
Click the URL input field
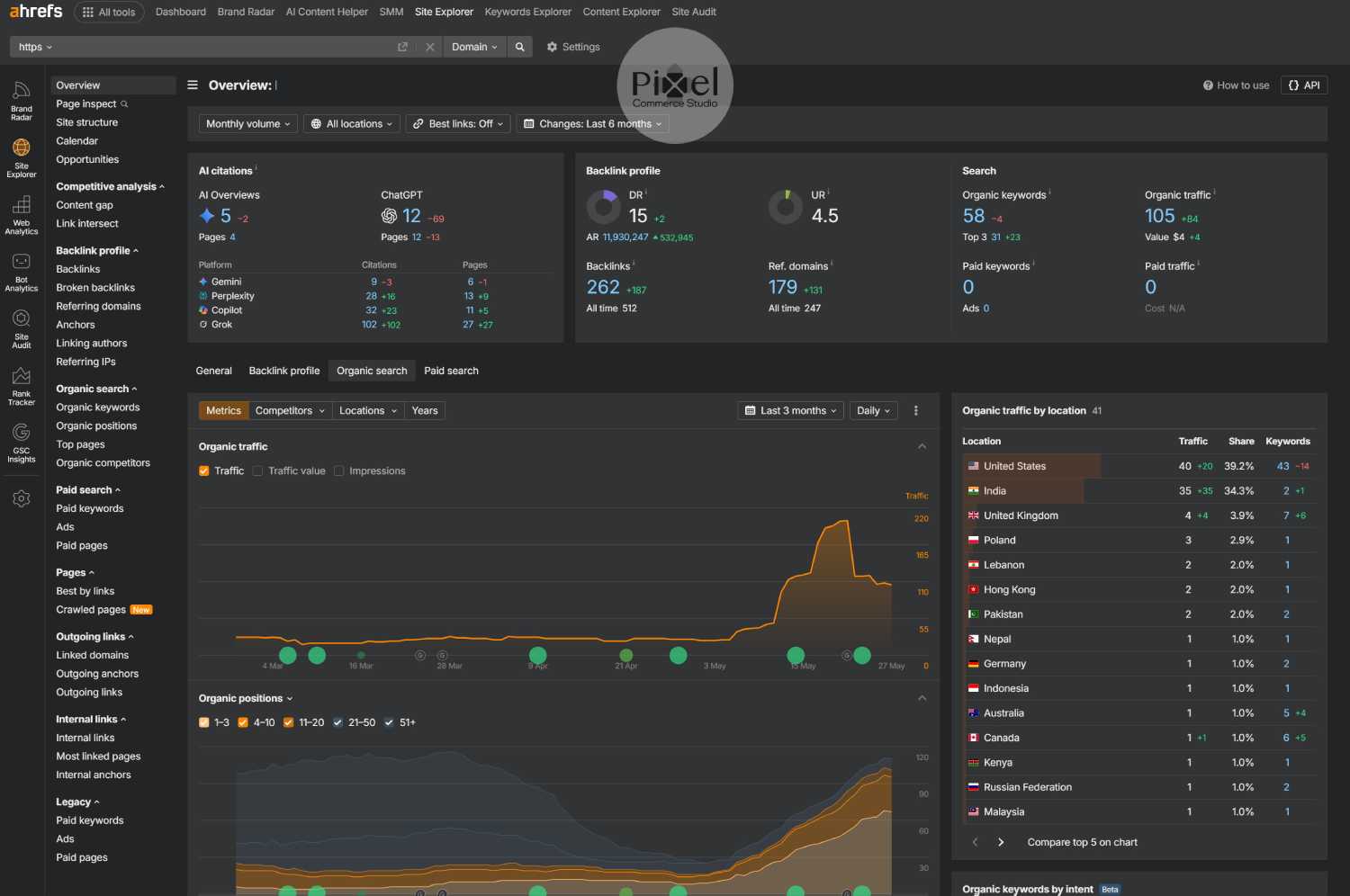[225, 47]
